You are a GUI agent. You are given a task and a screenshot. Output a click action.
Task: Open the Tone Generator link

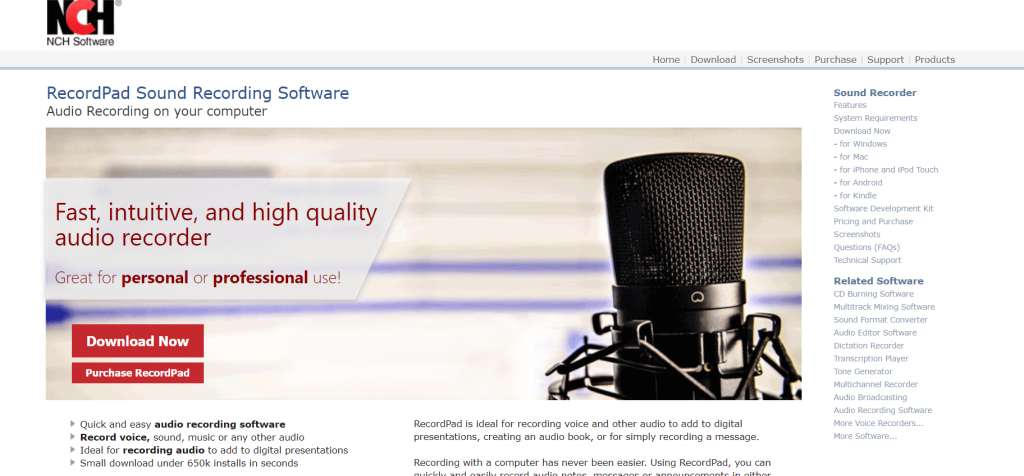tap(863, 372)
